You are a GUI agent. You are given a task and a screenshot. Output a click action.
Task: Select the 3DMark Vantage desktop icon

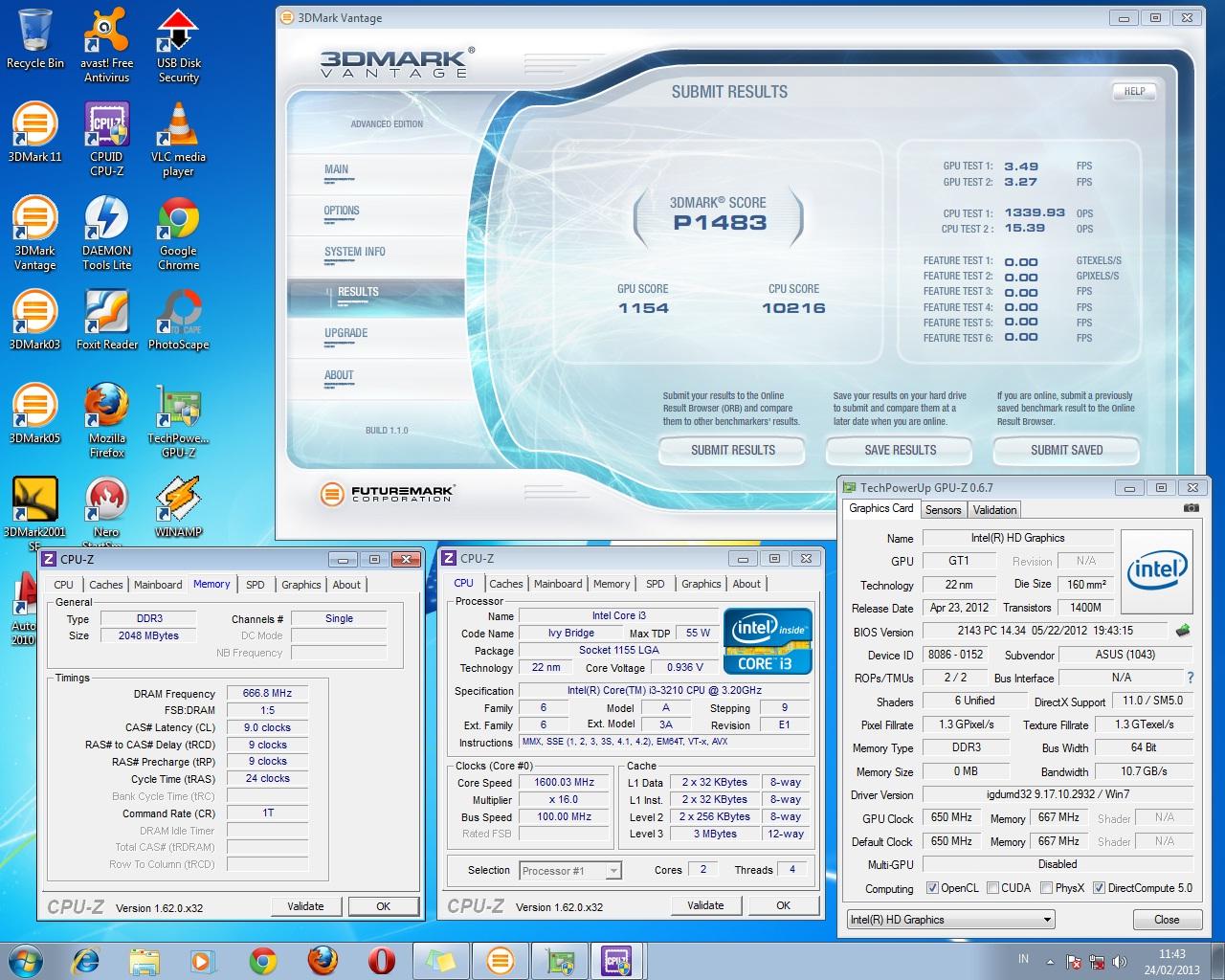35,233
